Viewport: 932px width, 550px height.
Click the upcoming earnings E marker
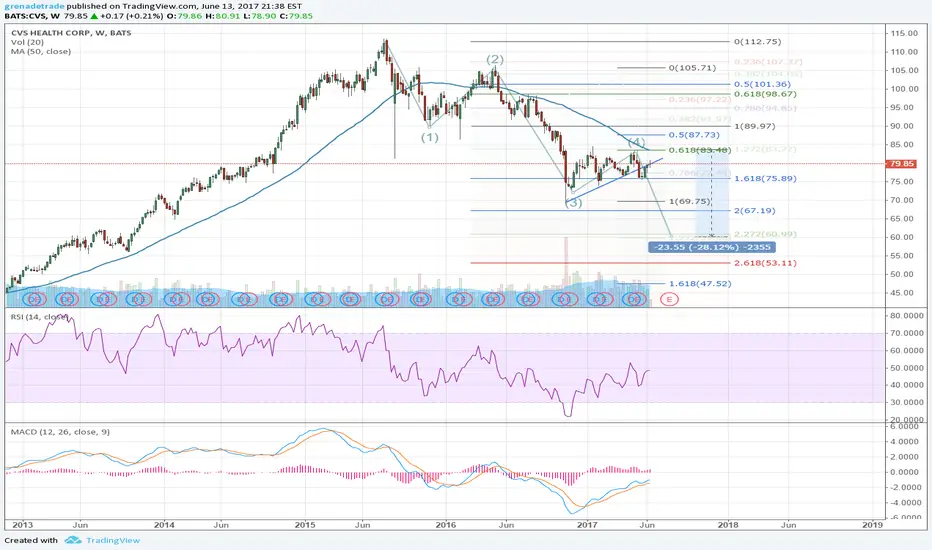click(x=669, y=300)
